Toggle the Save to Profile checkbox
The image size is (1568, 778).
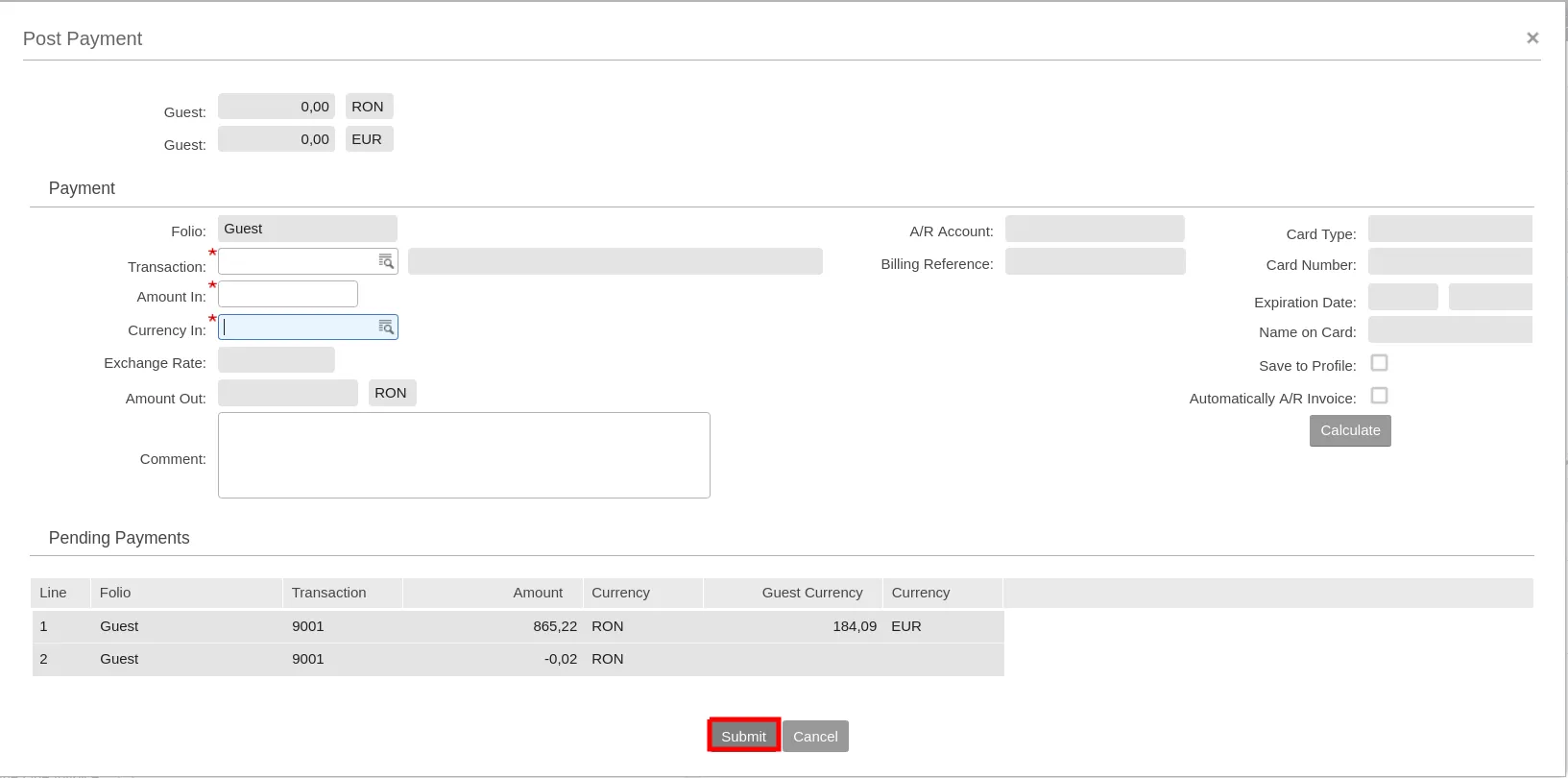point(1380,363)
